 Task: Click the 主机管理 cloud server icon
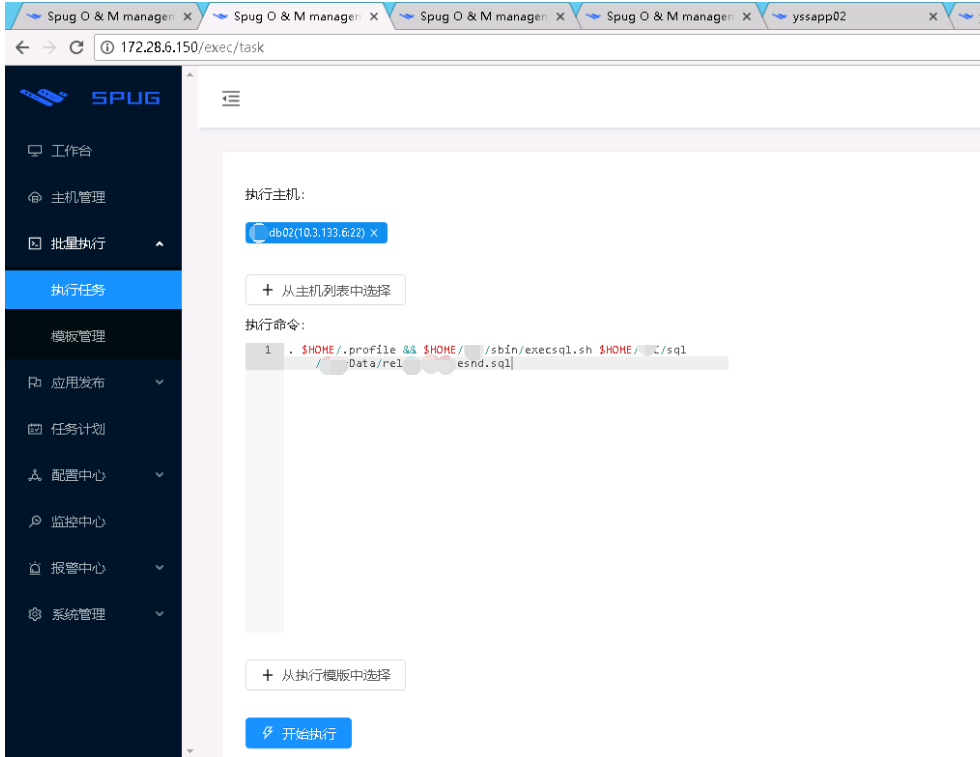coord(35,197)
